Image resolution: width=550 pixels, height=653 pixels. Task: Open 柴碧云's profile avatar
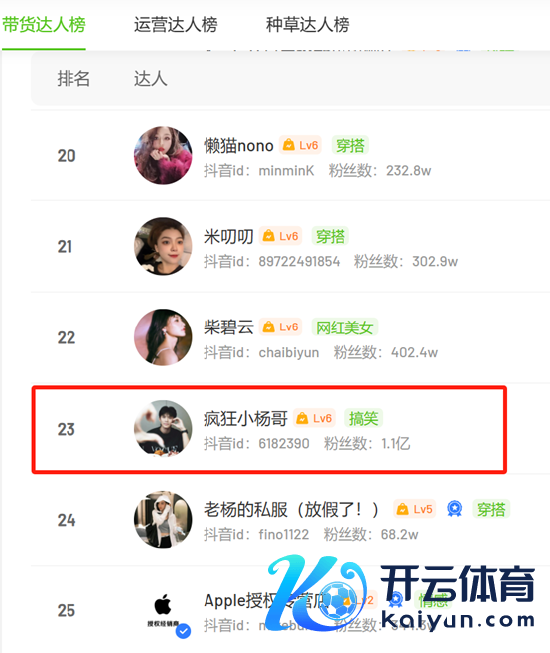click(163, 337)
